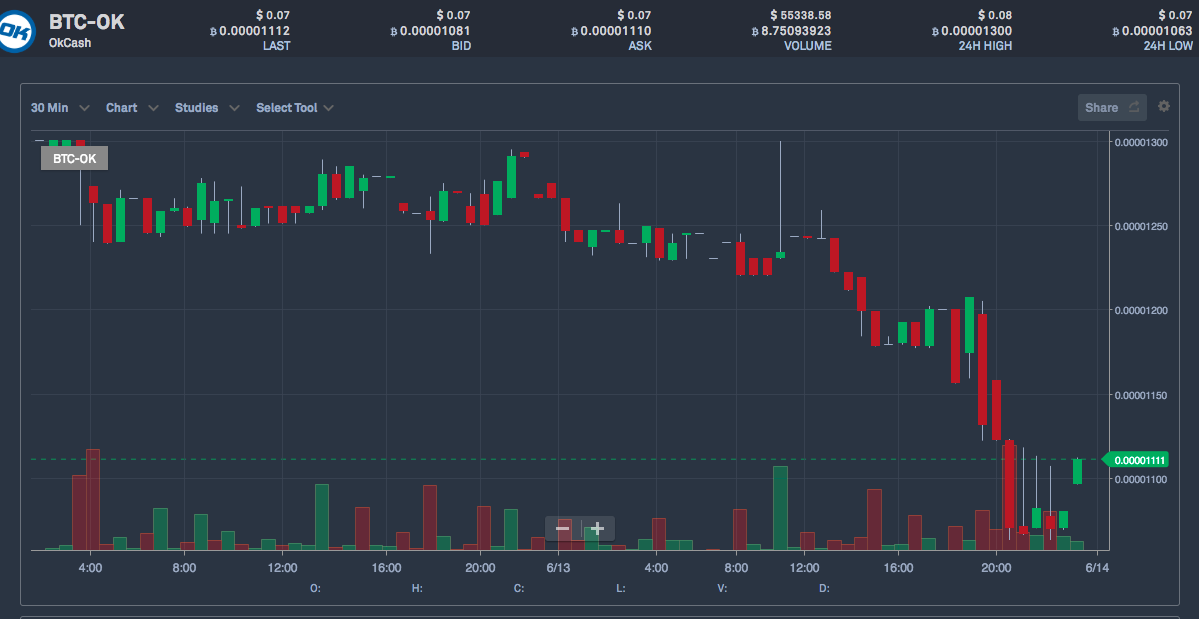This screenshot has width=1199, height=619.
Task: Click the 0.00001100 price axis label
Action: (1141, 478)
